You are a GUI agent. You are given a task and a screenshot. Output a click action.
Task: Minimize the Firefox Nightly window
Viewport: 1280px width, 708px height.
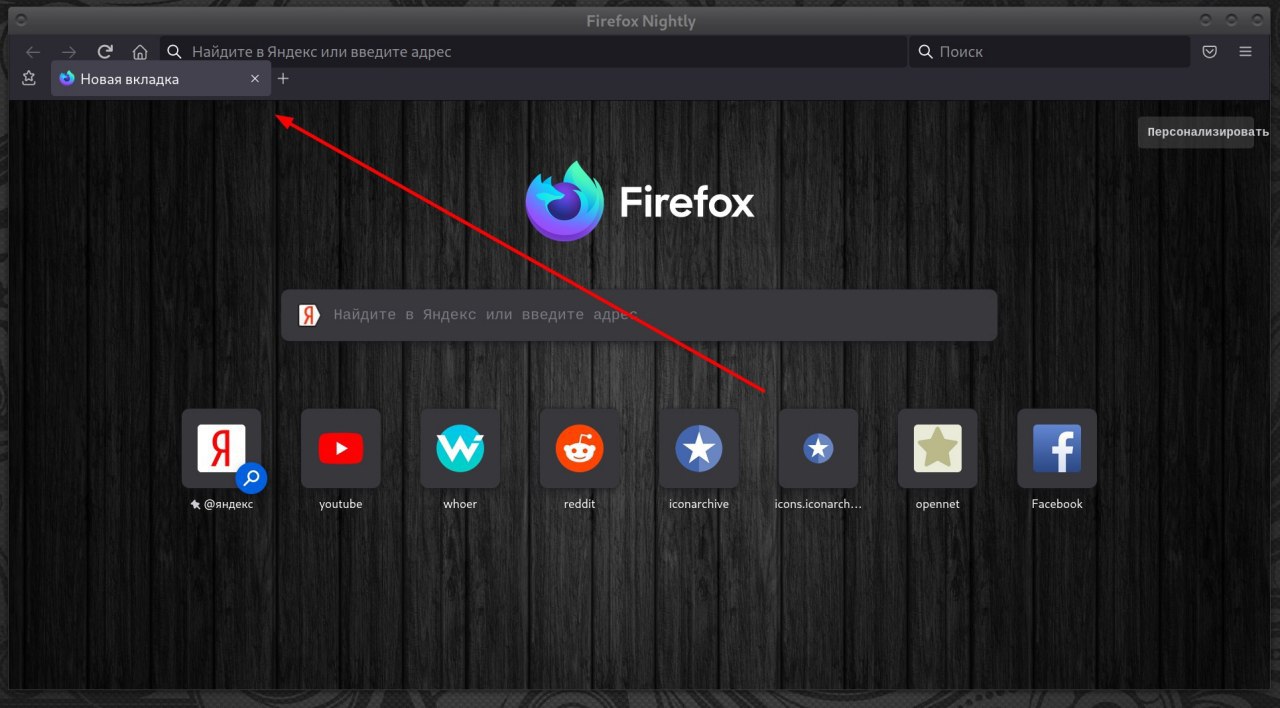coord(1206,20)
